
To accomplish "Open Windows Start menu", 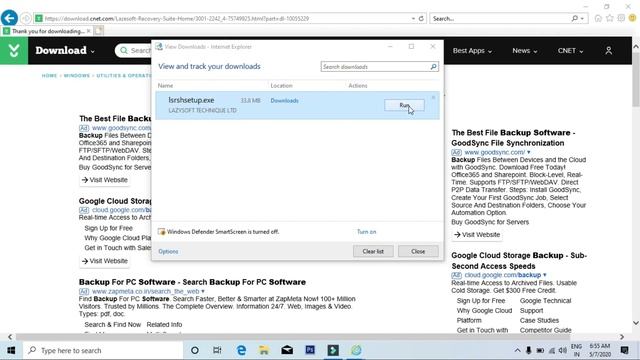I will [11, 350].
